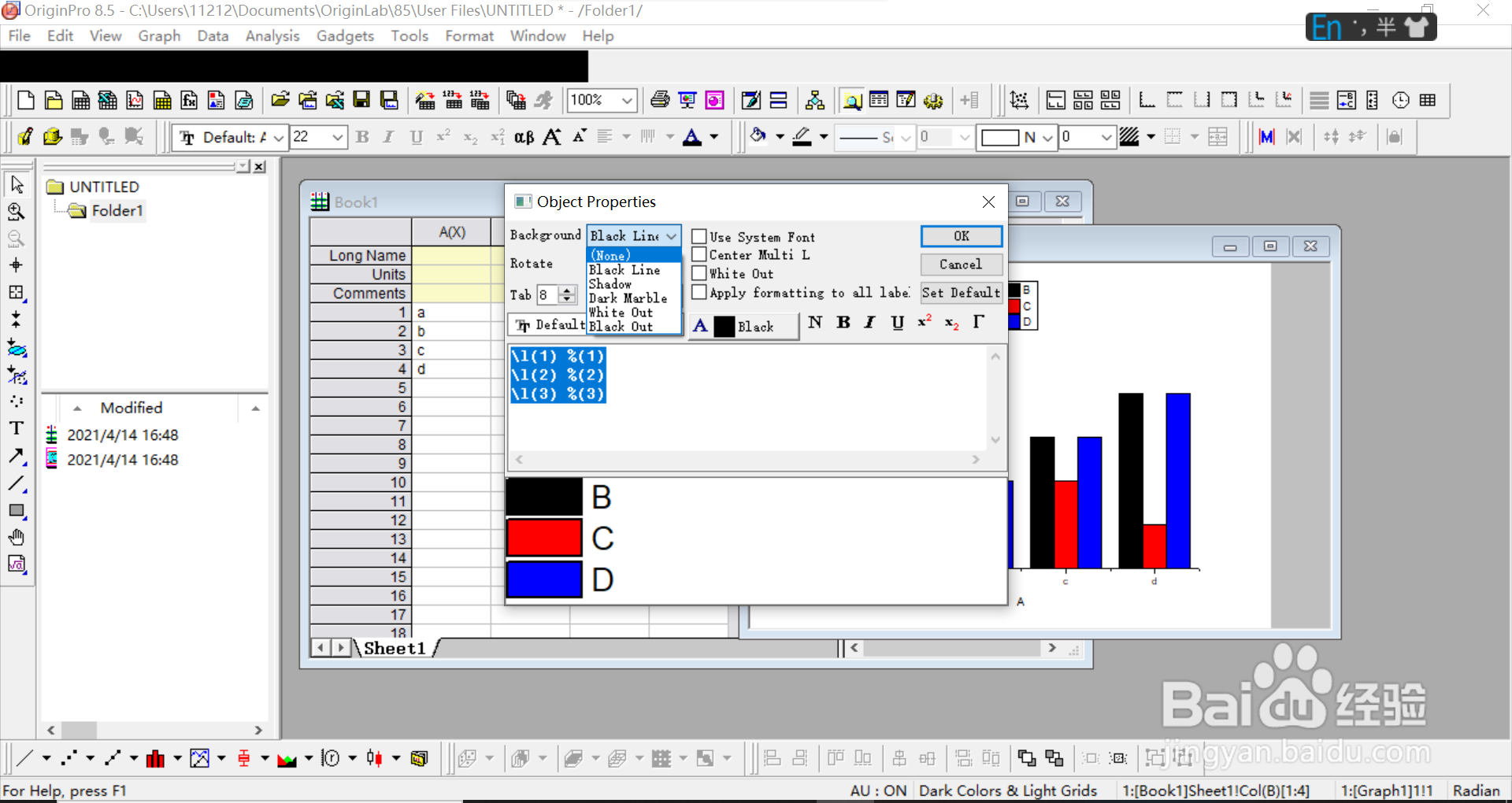
Task: Click Normal N icon in Object Properties
Action: click(815, 322)
